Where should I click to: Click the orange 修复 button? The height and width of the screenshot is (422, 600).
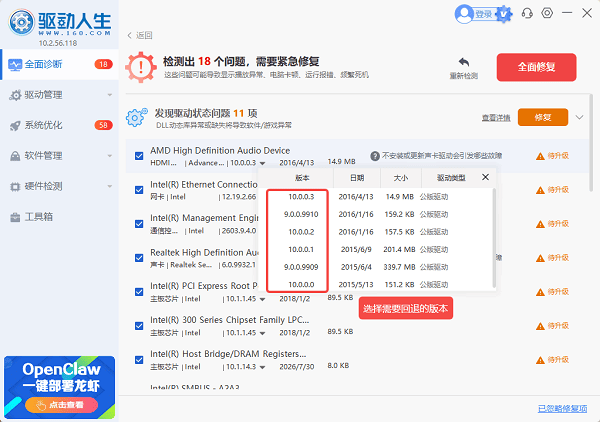(x=543, y=117)
